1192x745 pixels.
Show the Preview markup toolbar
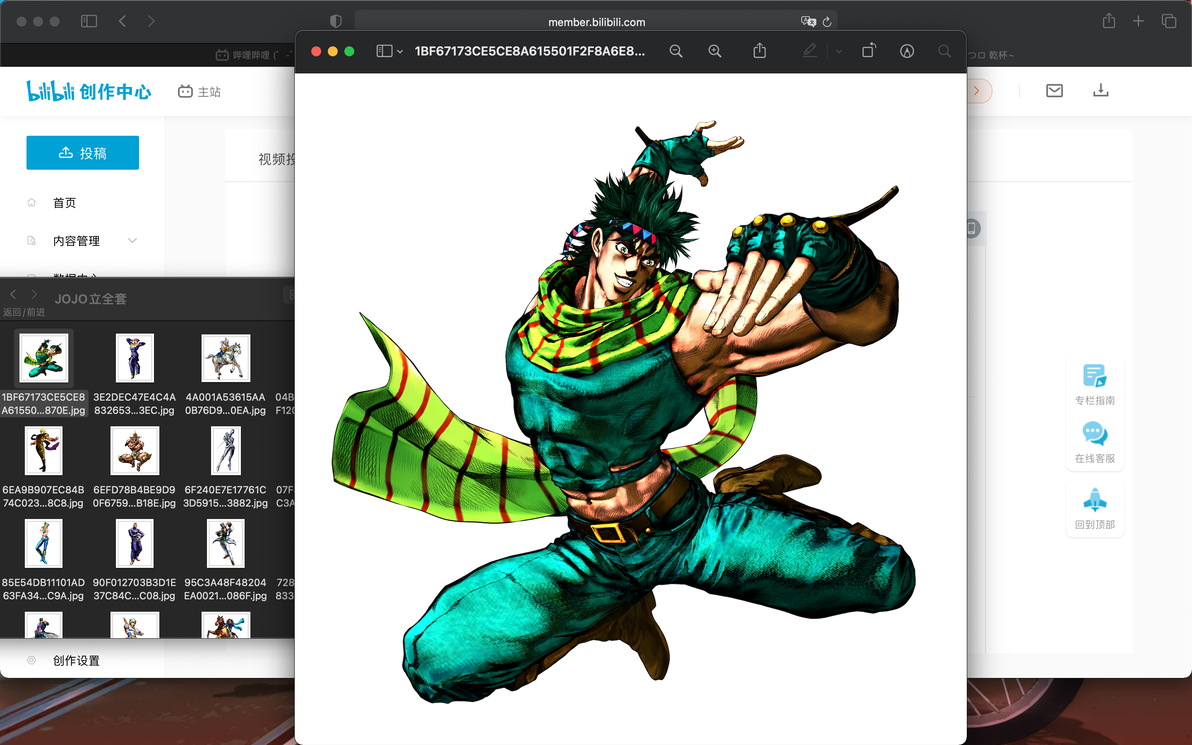tap(907, 51)
